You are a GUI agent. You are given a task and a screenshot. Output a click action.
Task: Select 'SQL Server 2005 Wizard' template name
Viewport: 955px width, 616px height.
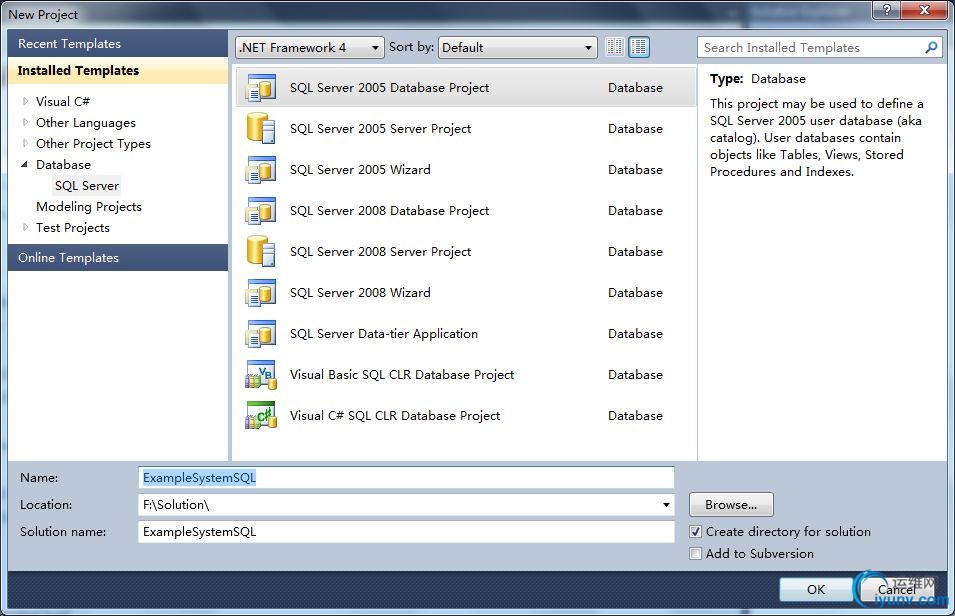click(360, 170)
